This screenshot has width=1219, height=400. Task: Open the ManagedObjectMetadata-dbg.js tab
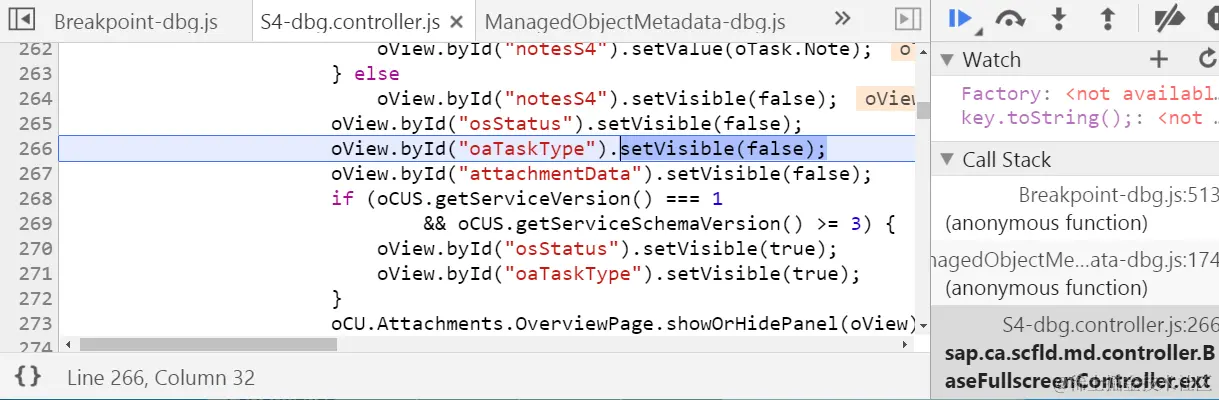pos(635,21)
